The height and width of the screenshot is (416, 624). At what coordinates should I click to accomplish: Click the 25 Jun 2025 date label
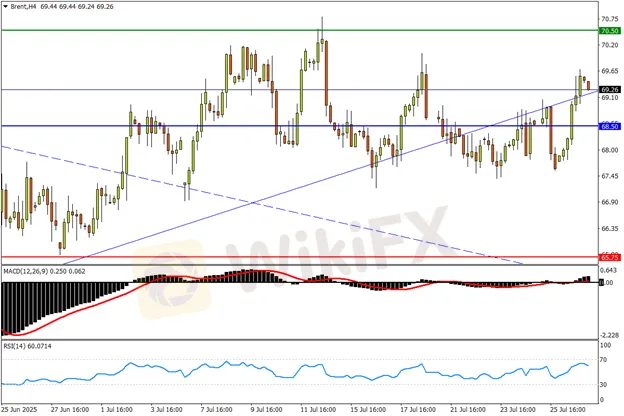tap(19, 409)
